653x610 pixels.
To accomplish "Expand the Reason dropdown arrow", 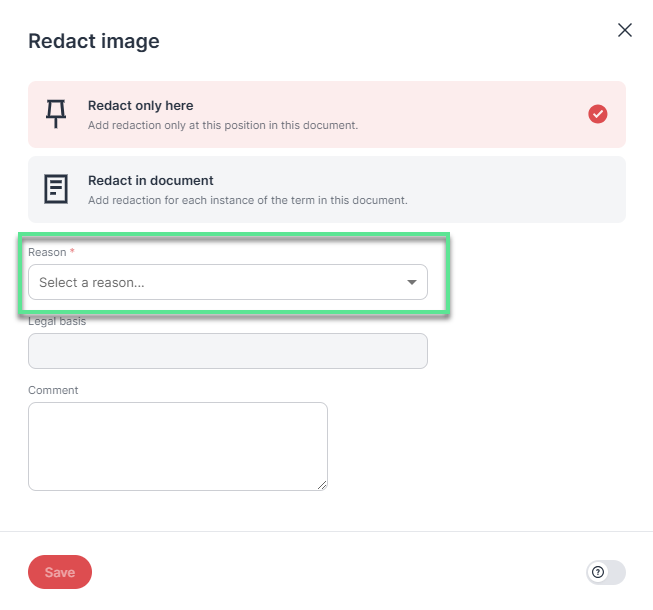I will point(412,282).
